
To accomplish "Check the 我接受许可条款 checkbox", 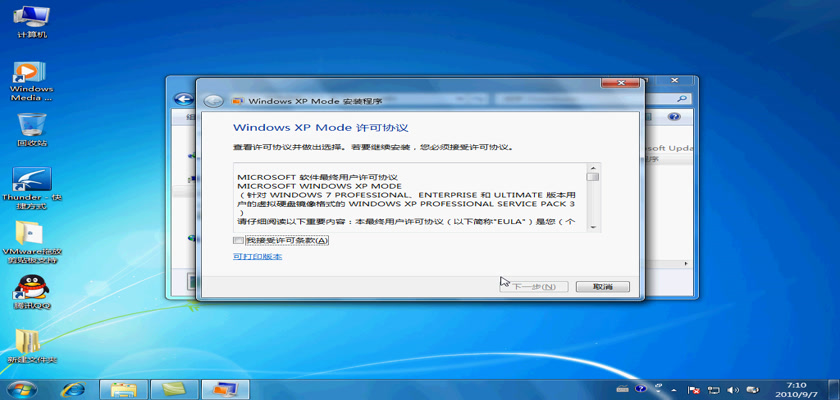I will [x=238, y=240].
